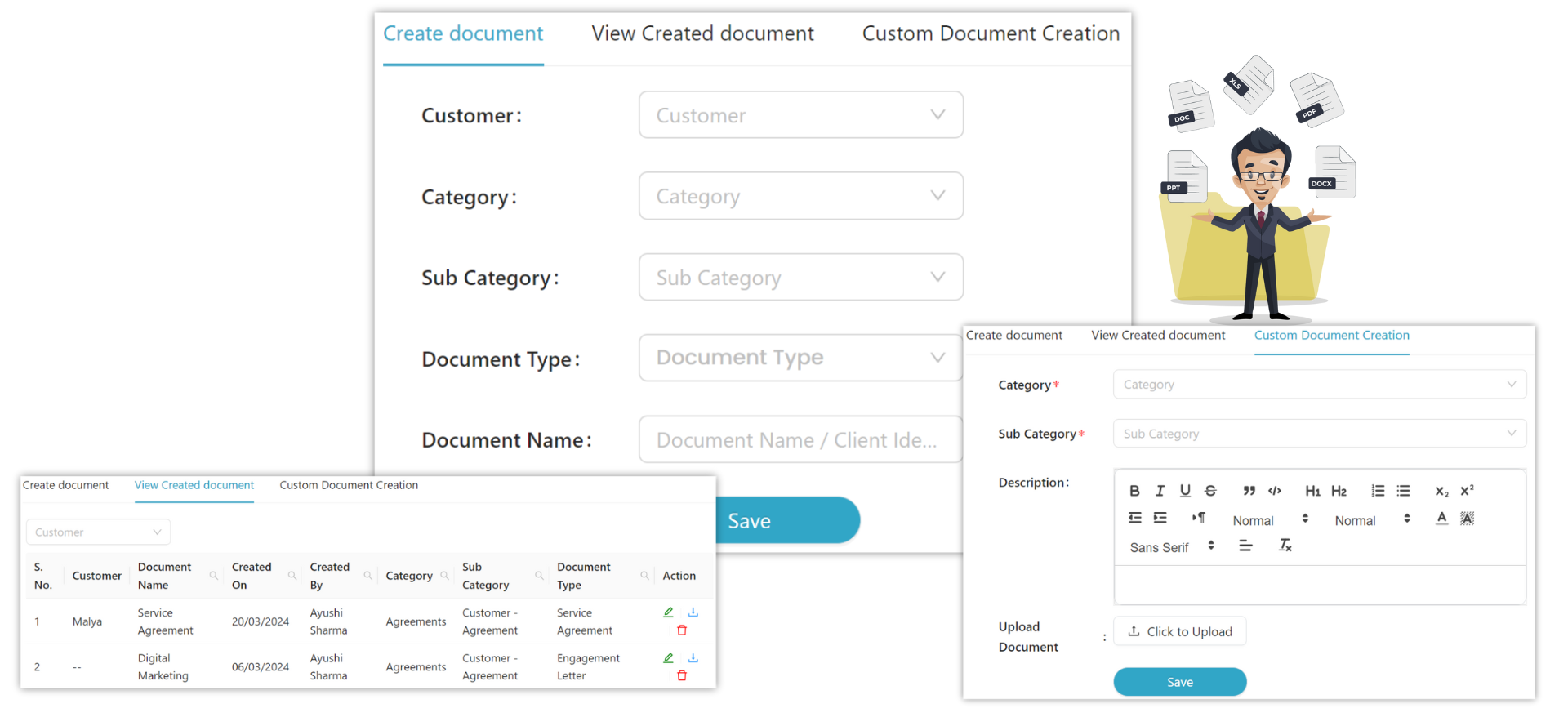Download the Malya Service Agreement document
The height and width of the screenshot is (726, 1568).
(x=693, y=612)
